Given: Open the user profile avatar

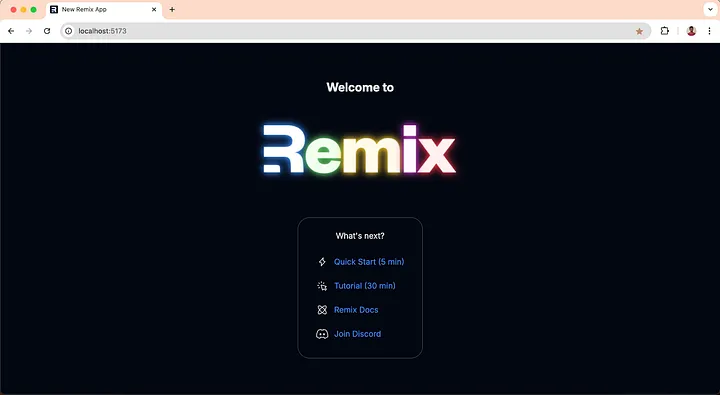Looking at the screenshot, I should 691,31.
